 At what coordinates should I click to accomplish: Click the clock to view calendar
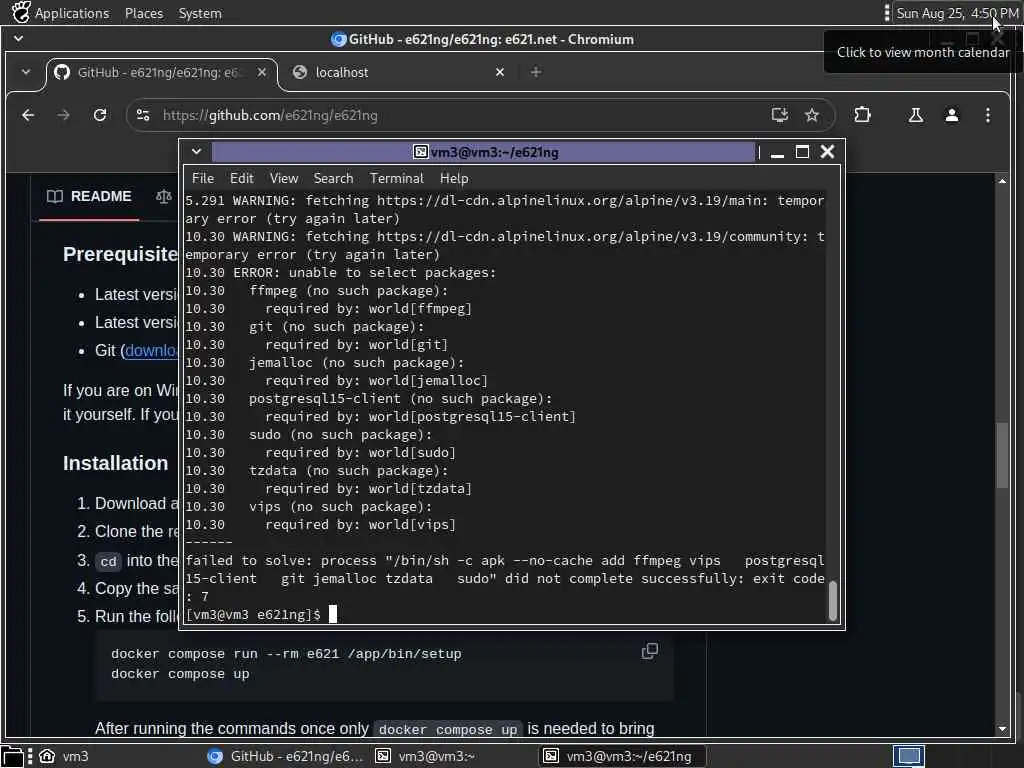957,13
